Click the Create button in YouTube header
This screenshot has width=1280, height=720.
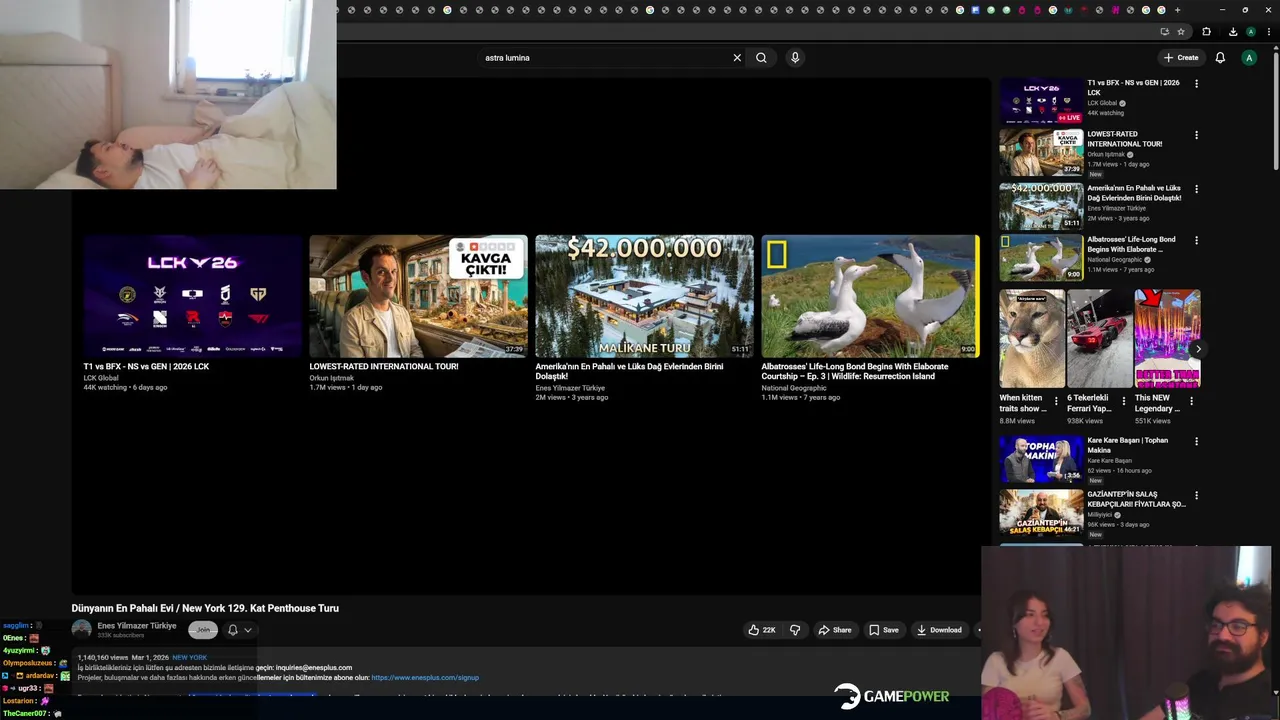pyautogui.click(x=1181, y=58)
